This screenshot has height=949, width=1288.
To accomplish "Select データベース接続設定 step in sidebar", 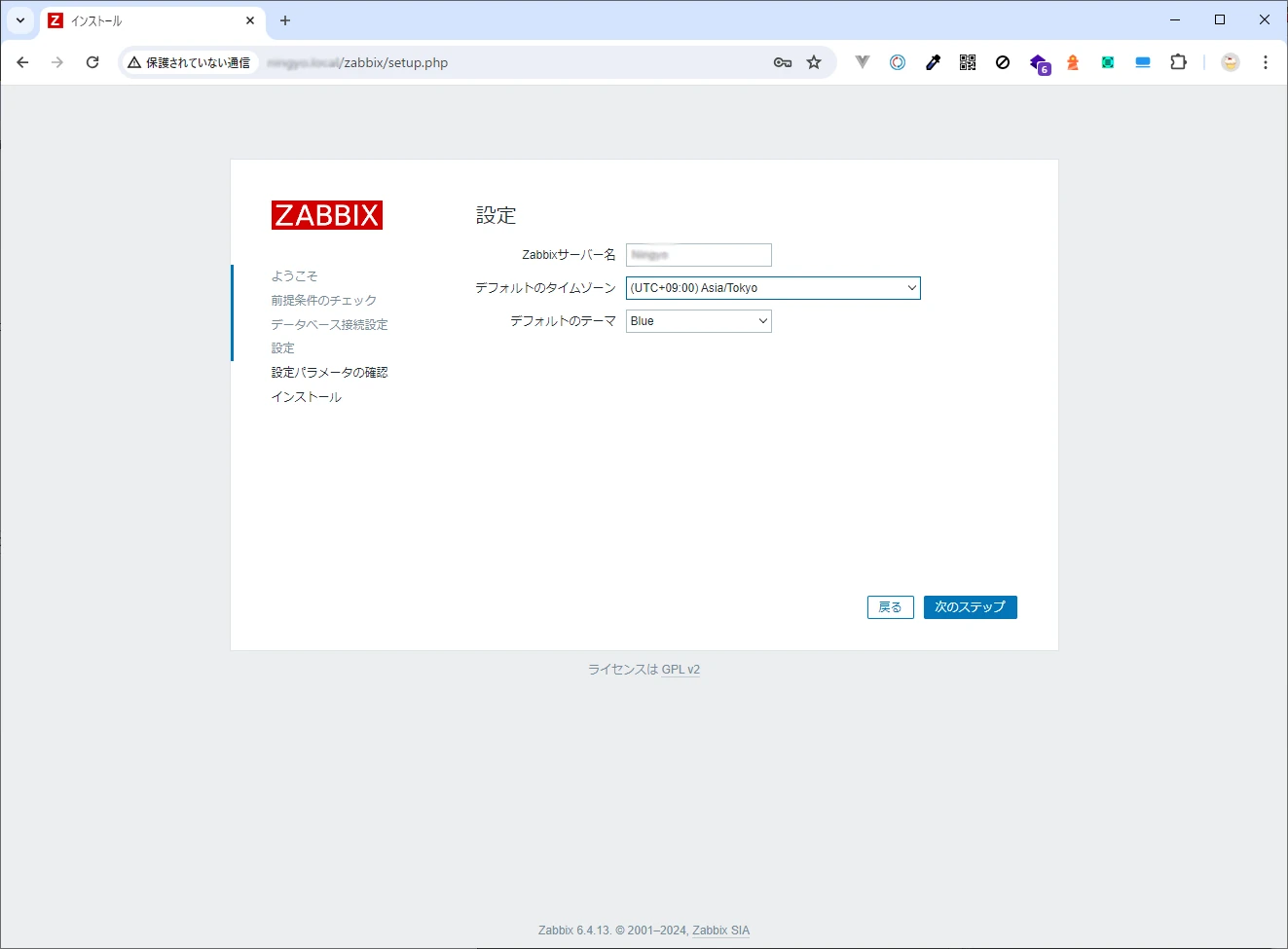I will click(330, 325).
